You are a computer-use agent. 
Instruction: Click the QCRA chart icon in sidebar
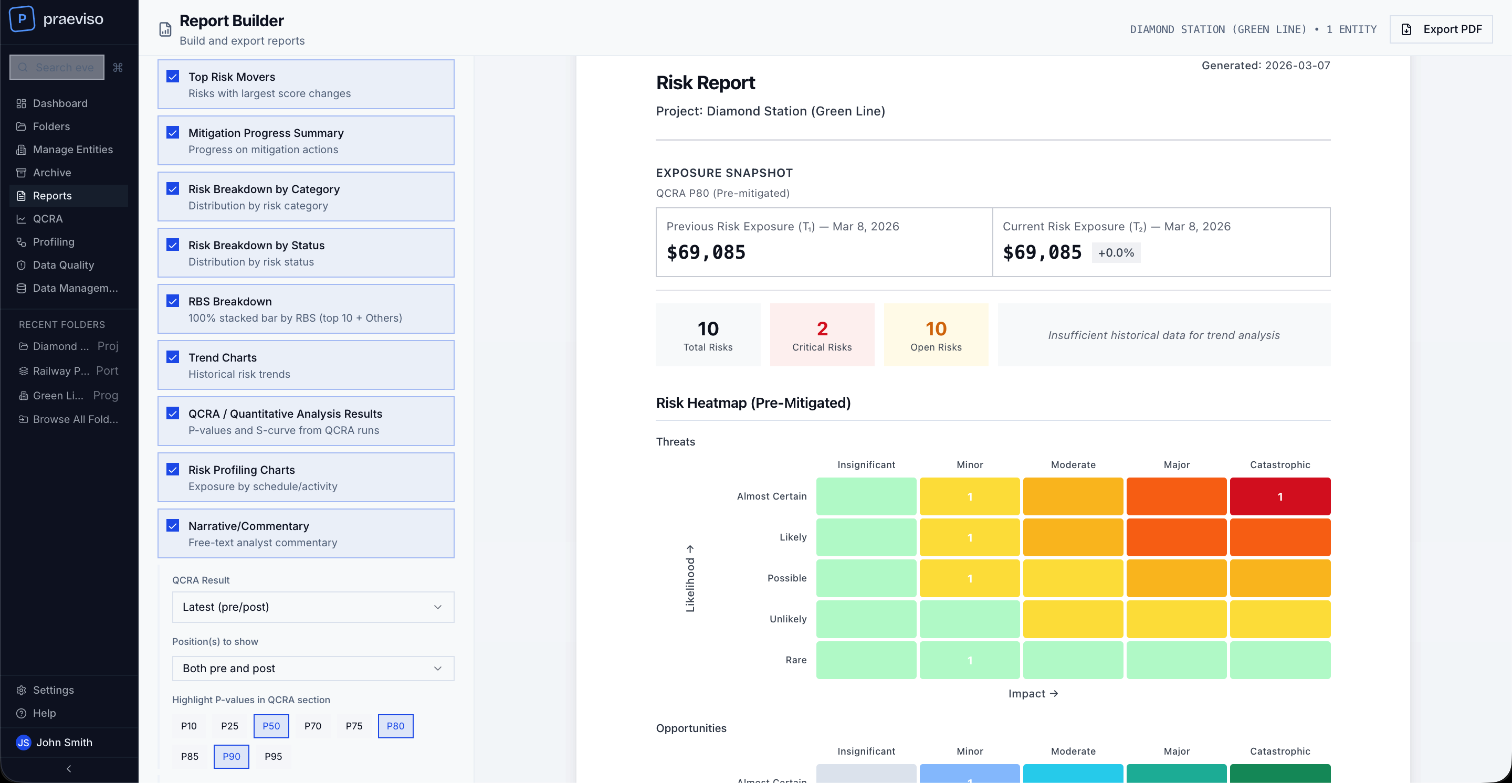[x=21, y=219]
